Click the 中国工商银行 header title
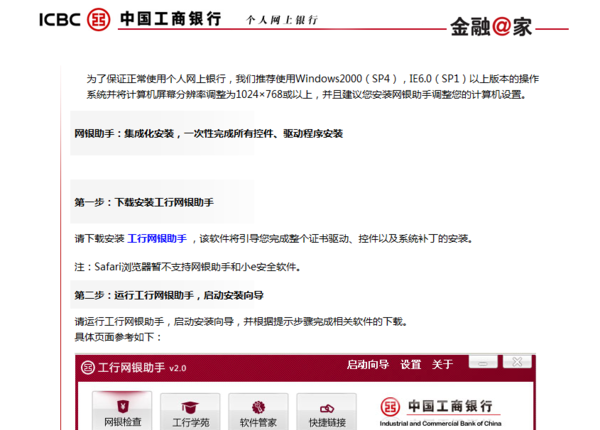Viewport: 600px width, 430px height. tap(170, 19)
